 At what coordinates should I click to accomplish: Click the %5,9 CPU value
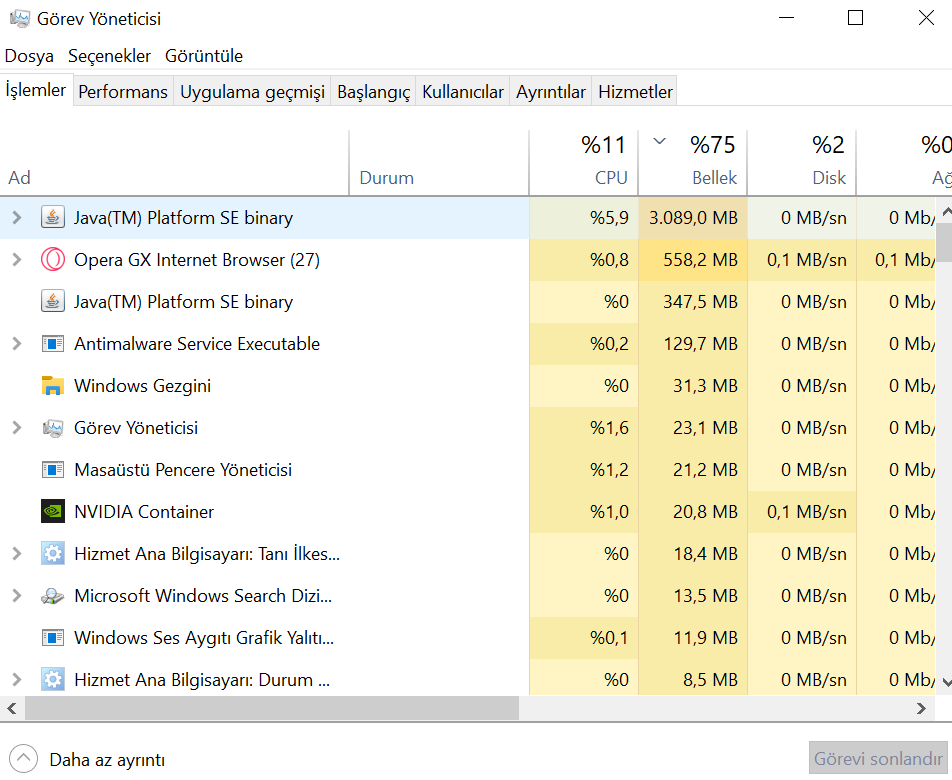pos(609,218)
